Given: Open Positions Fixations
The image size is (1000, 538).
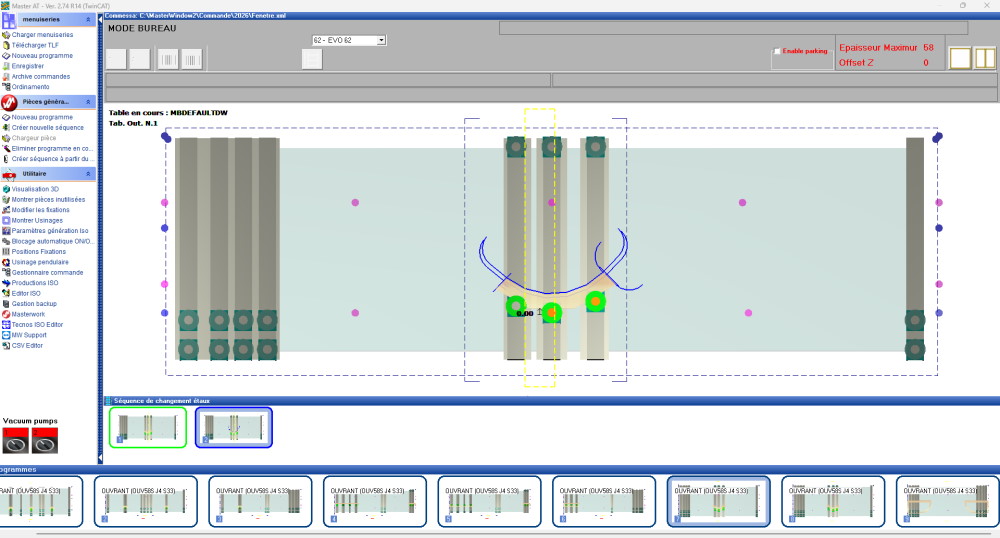Looking at the screenshot, I should pyautogui.click(x=38, y=252).
